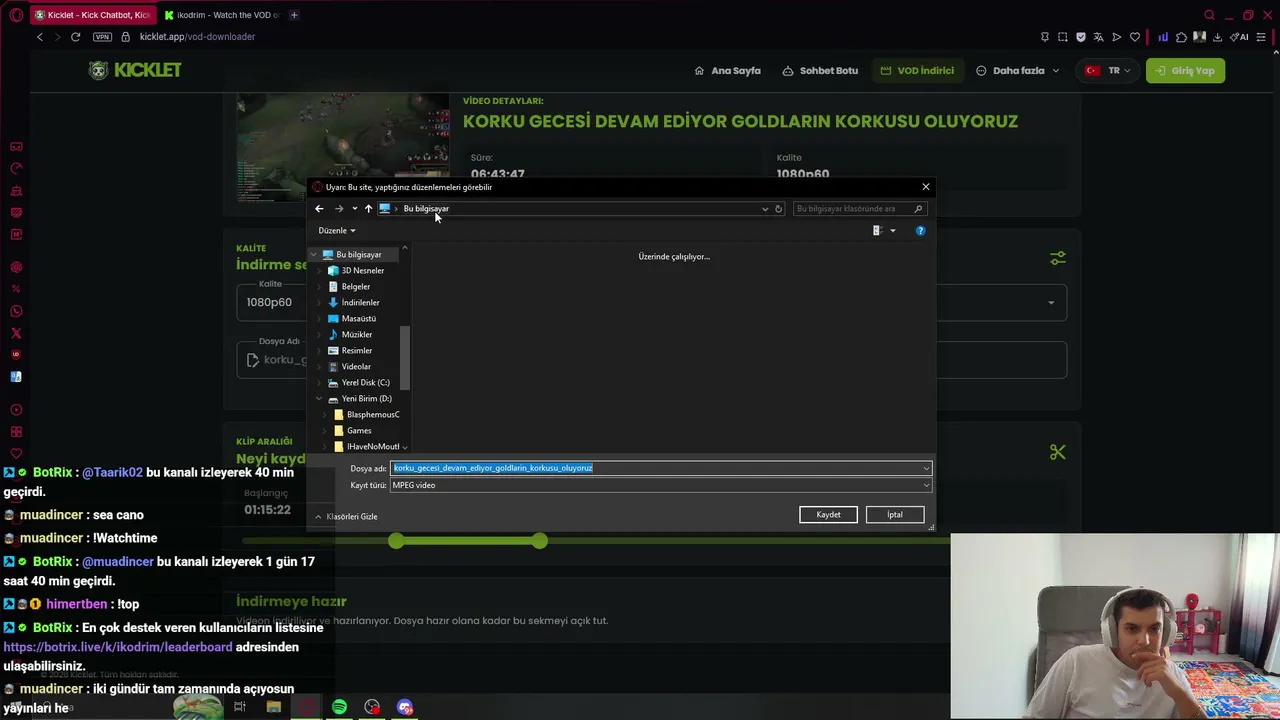Collapse the Bu bilgisayar tree node
This screenshot has height=720, width=1280.
(x=314, y=255)
